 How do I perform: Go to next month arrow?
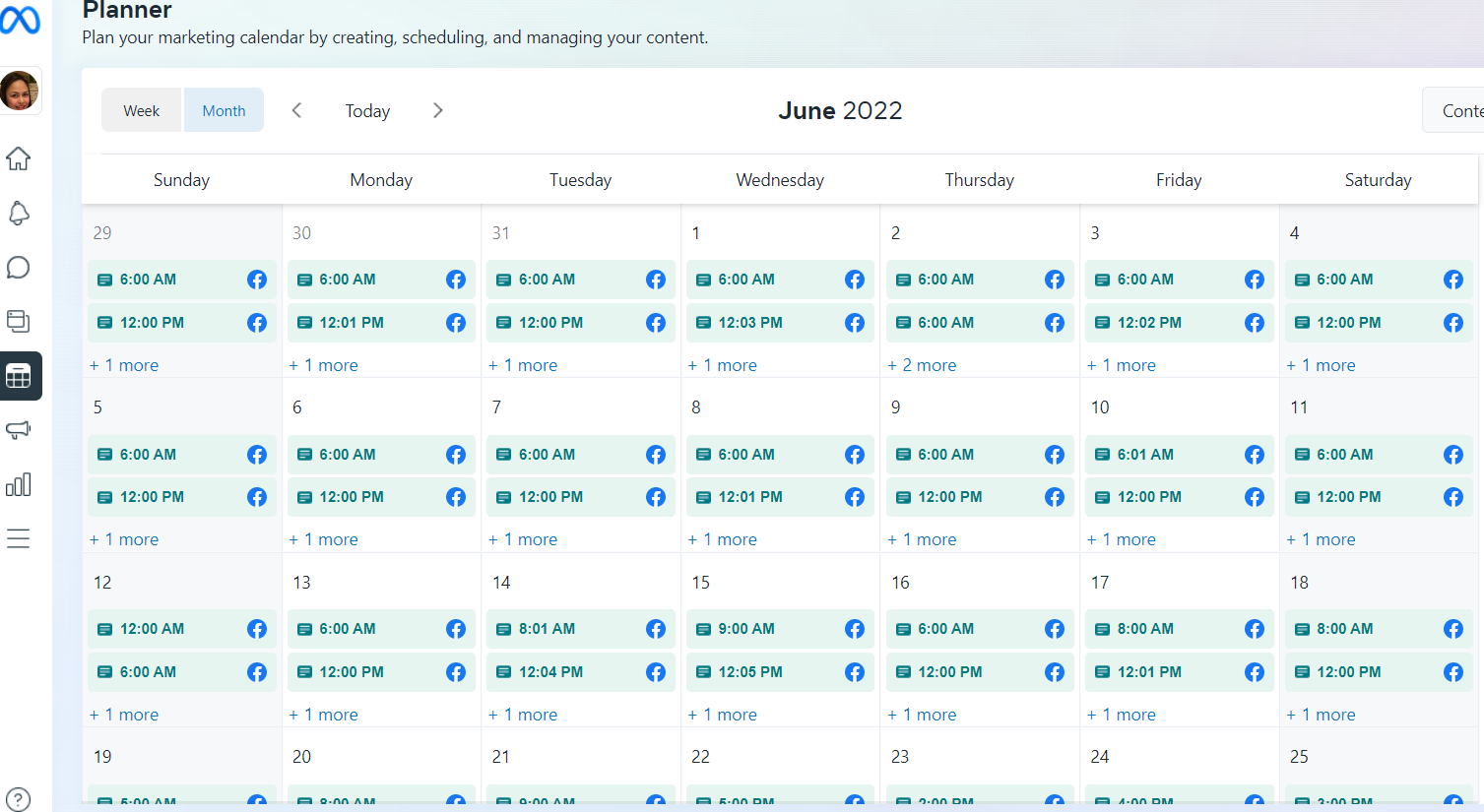point(438,110)
